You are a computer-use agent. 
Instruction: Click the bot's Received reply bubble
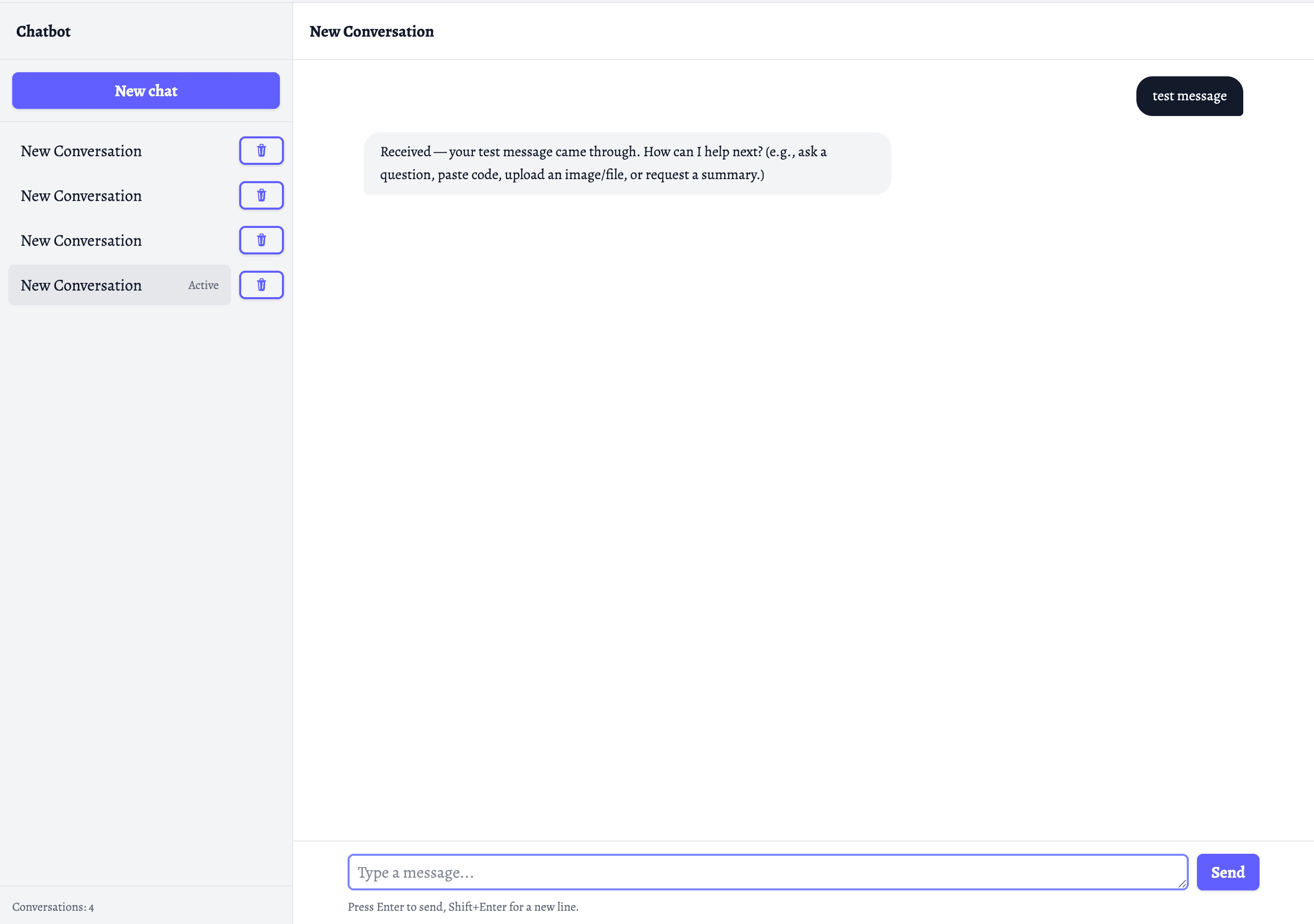[x=626, y=163]
